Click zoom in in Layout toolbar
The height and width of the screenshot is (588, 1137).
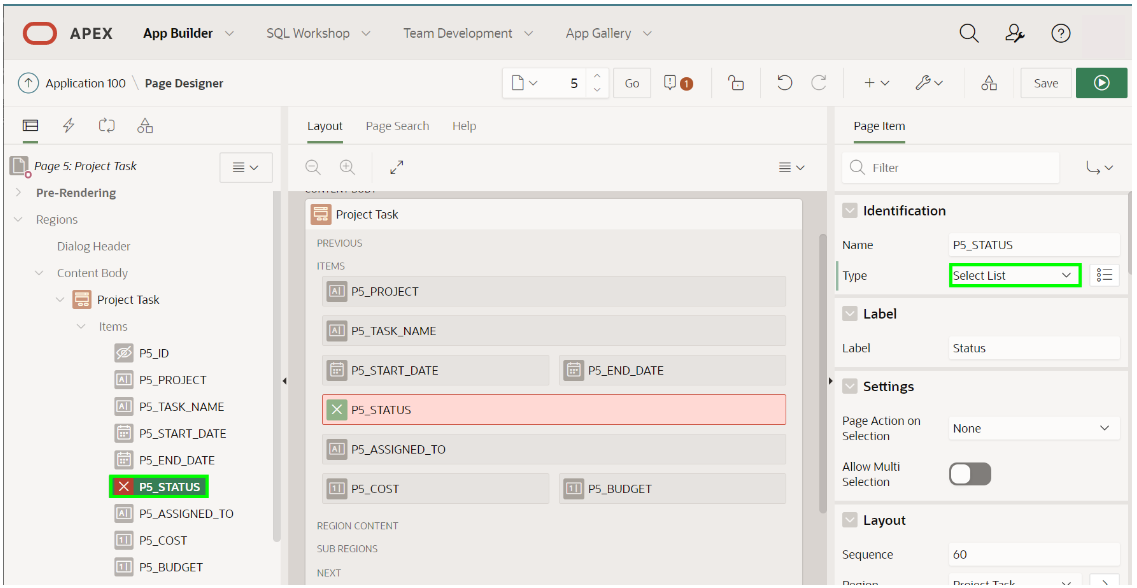(347, 167)
